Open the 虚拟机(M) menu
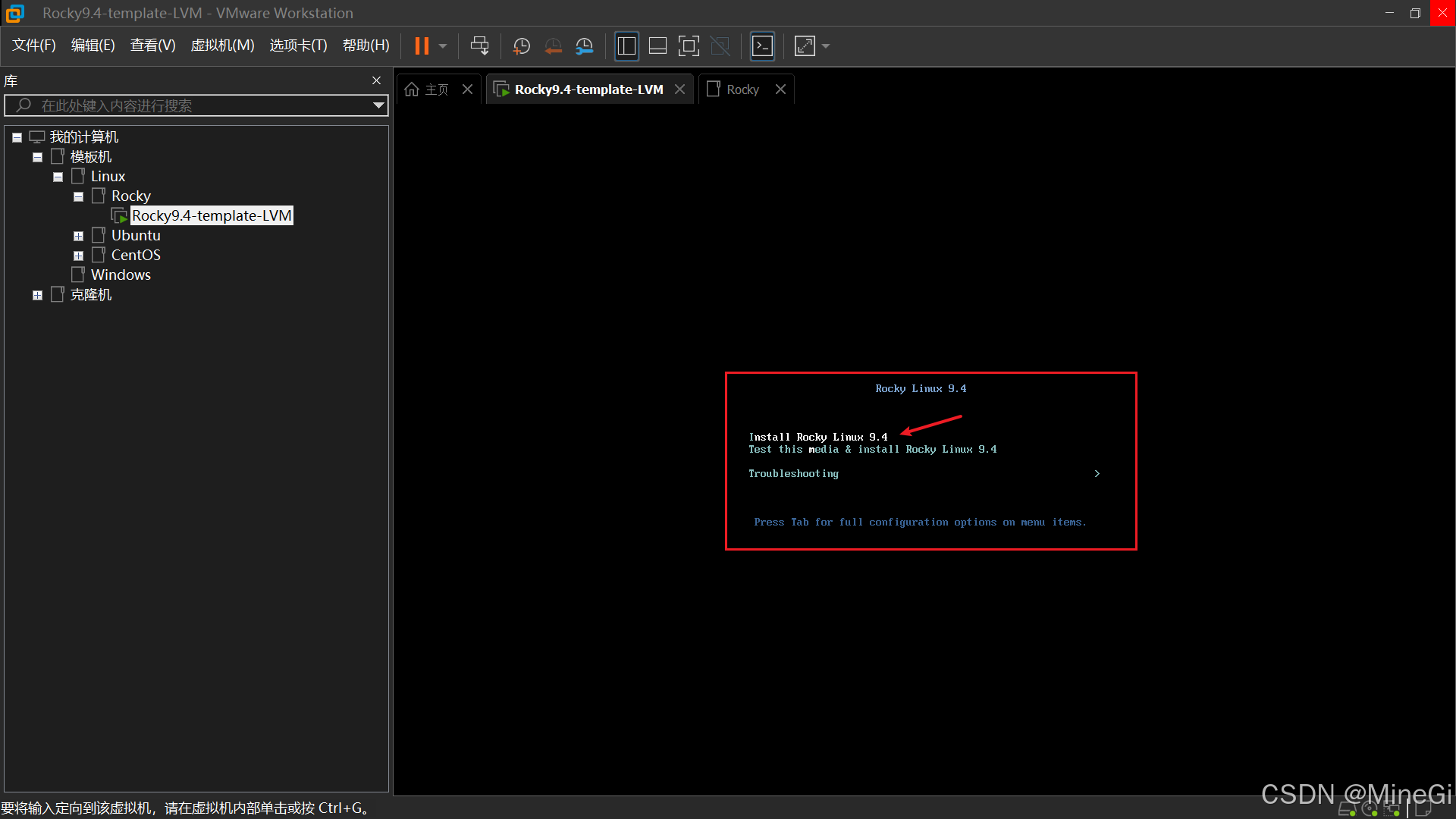The width and height of the screenshot is (1456, 819). 221,45
